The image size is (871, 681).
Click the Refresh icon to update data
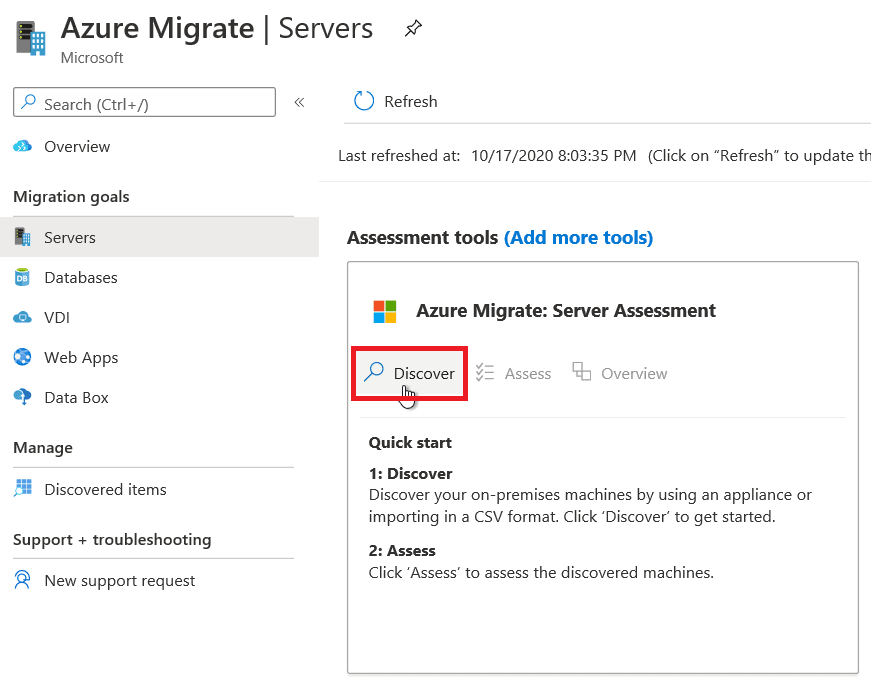coord(372,100)
